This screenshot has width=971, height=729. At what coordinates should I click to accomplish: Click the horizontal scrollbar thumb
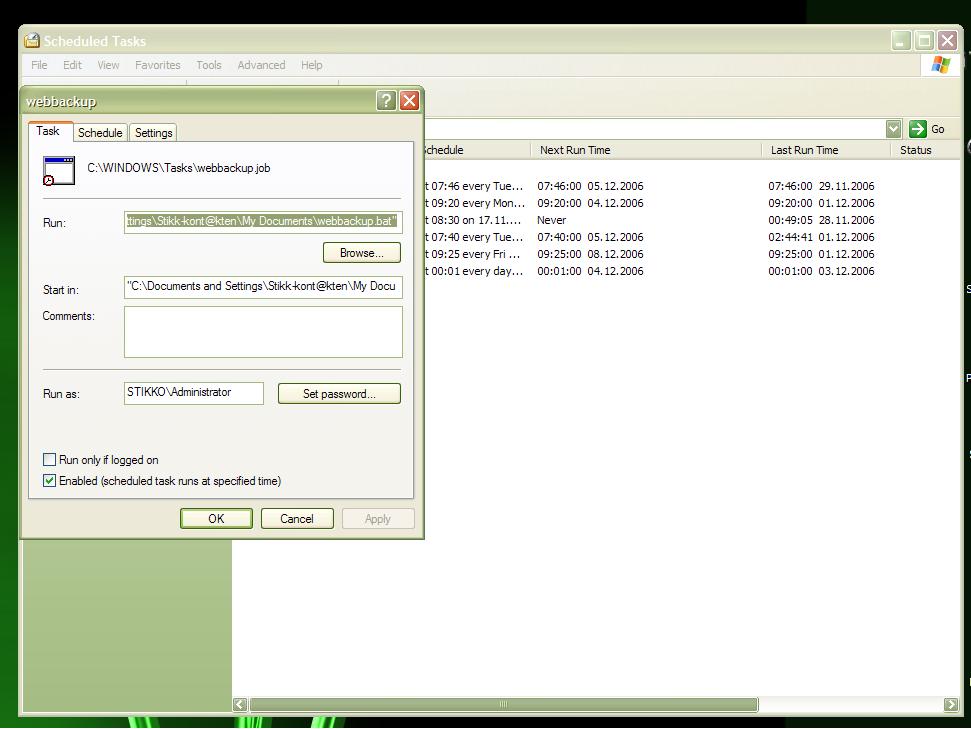[503, 704]
